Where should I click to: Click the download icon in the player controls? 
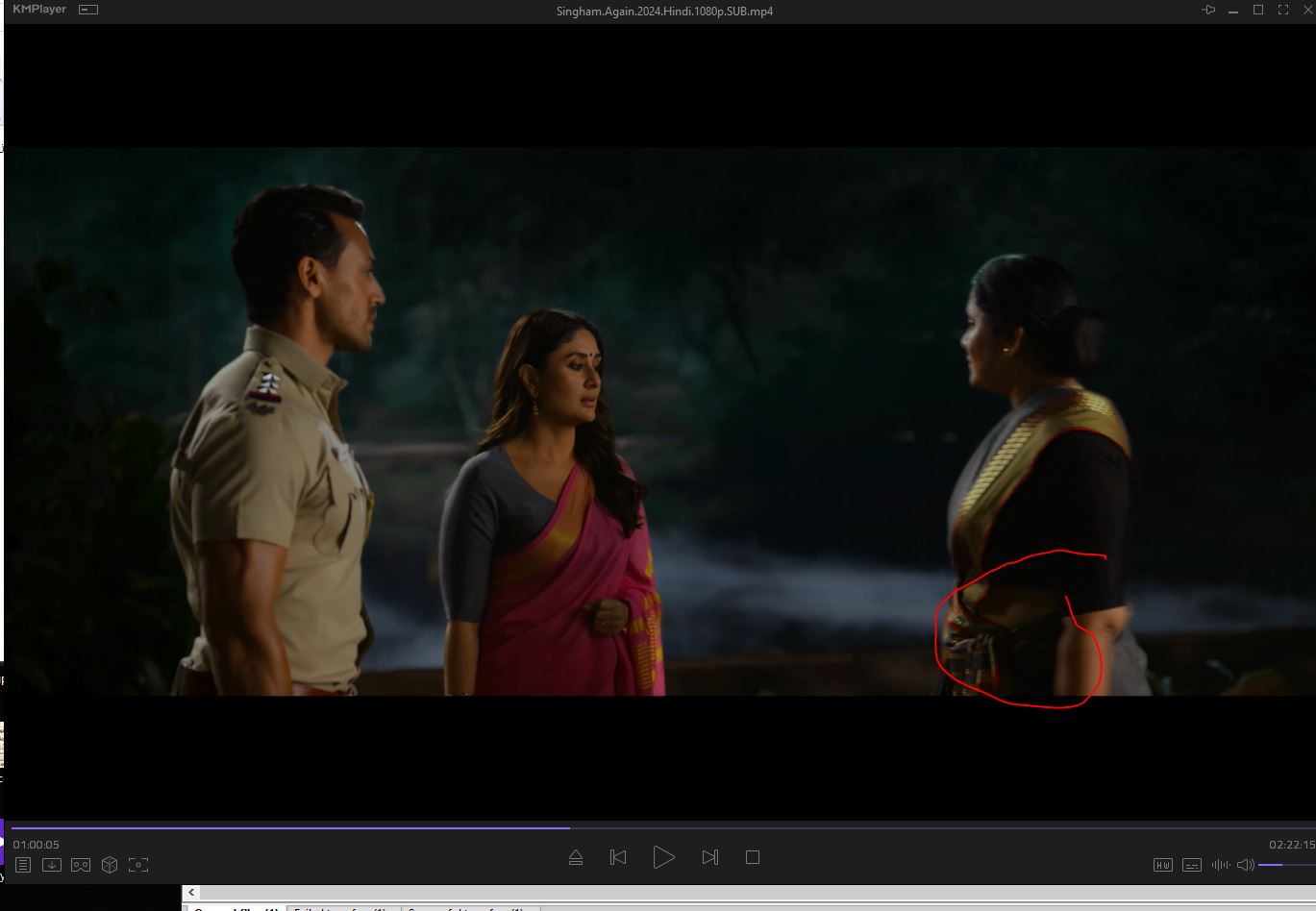pos(52,865)
